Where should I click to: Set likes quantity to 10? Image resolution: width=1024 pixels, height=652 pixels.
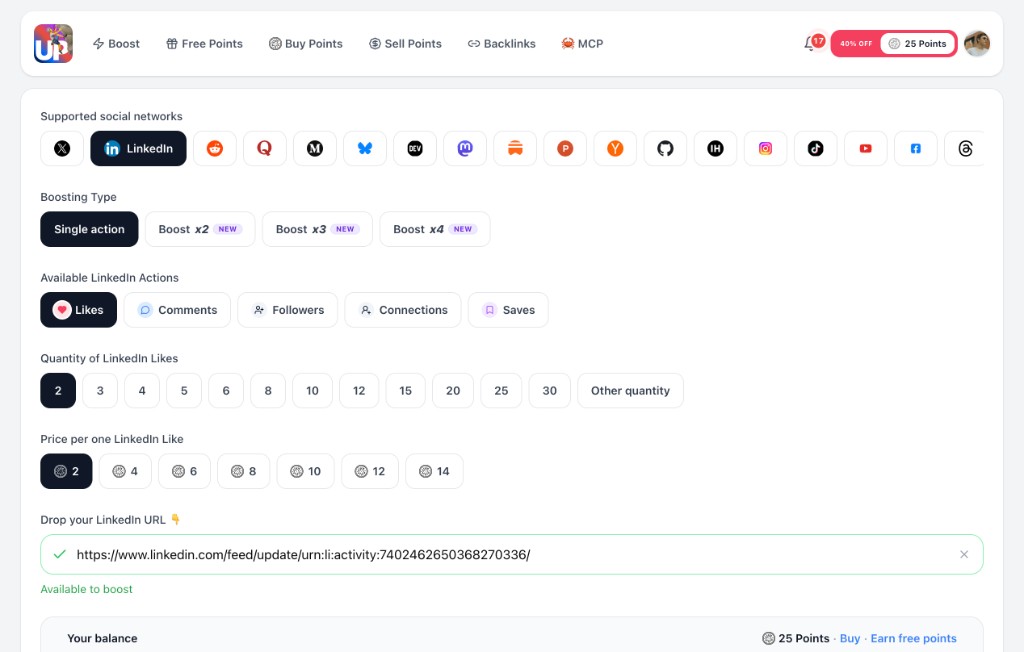tap(312, 391)
